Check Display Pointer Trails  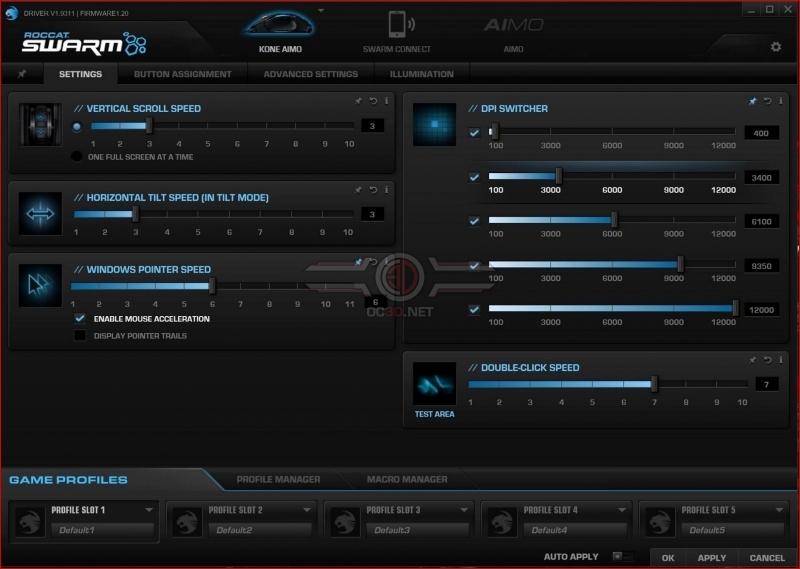point(80,335)
